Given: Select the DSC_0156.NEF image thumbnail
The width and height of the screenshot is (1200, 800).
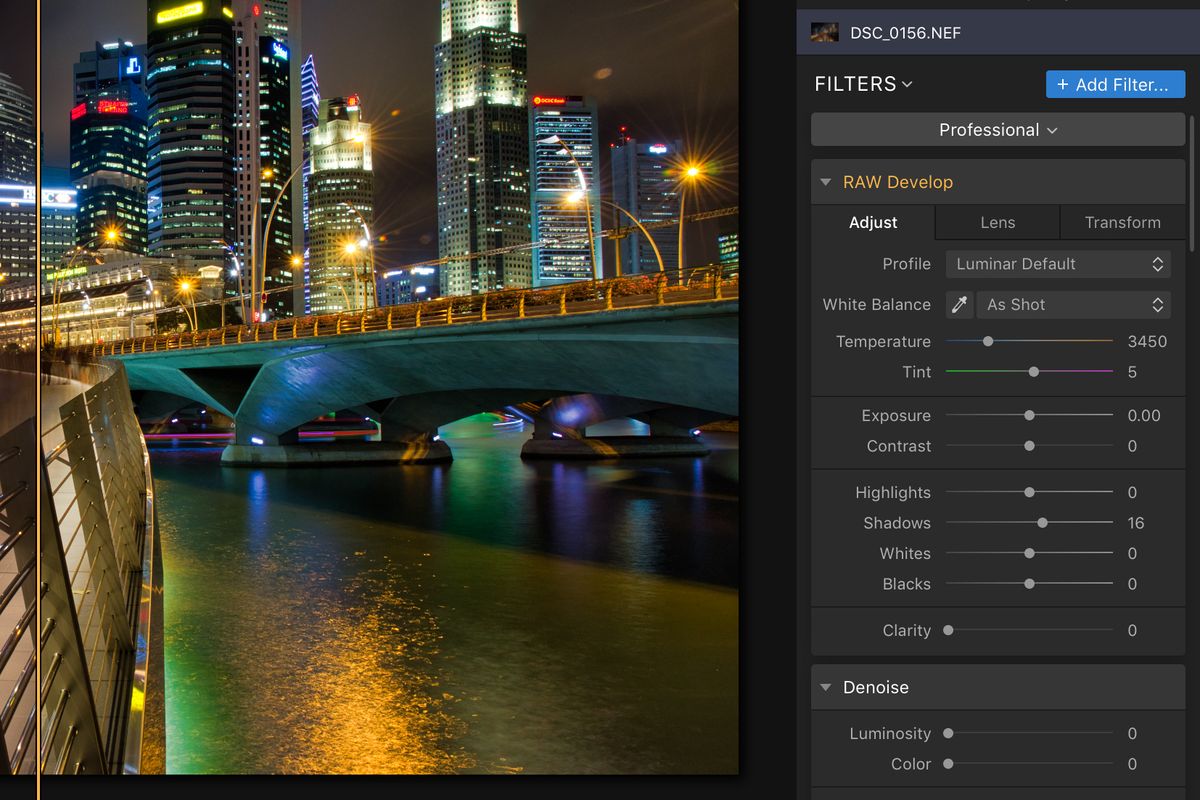Looking at the screenshot, I should tap(824, 32).
